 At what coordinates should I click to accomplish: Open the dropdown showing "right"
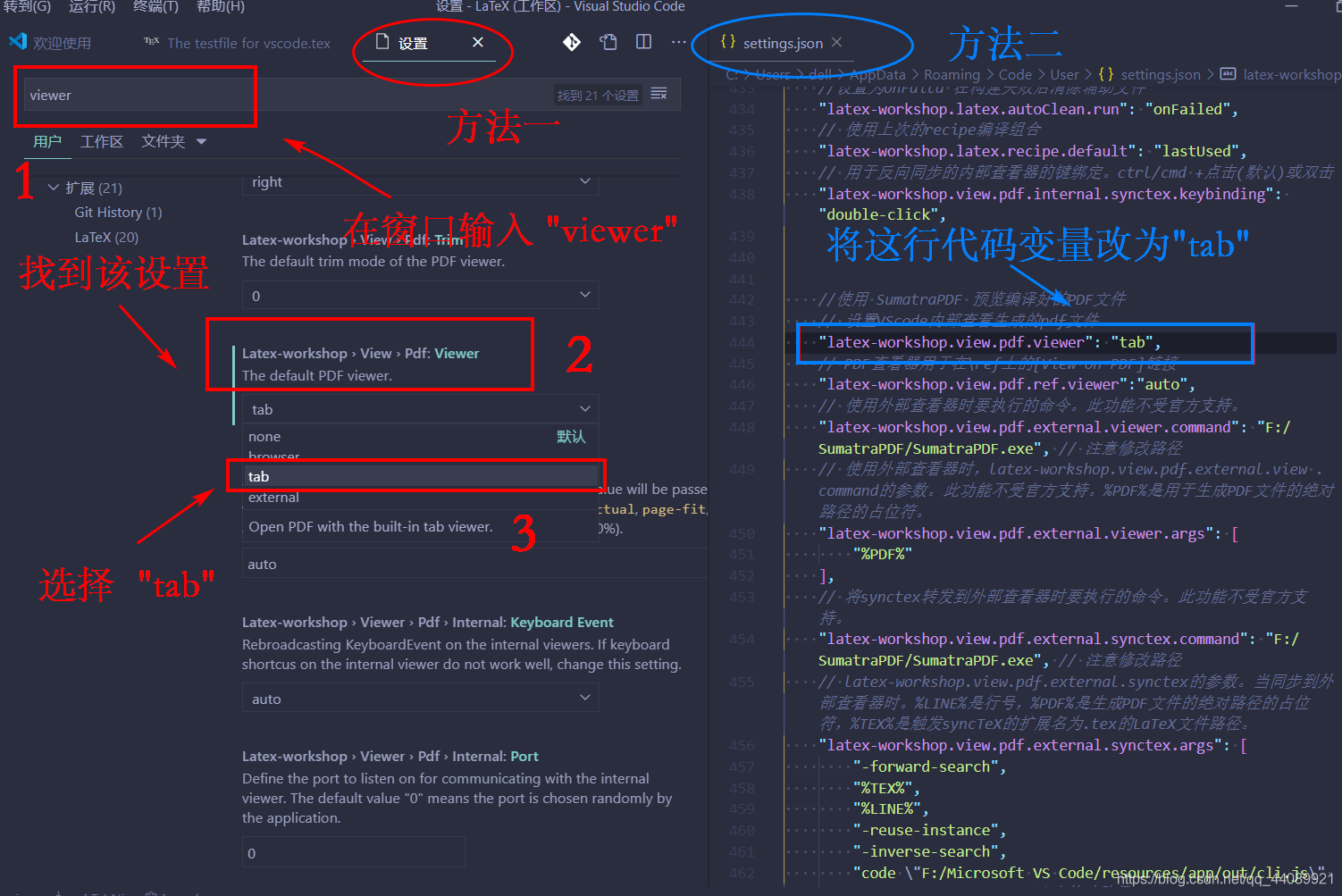tap(420, 181)
